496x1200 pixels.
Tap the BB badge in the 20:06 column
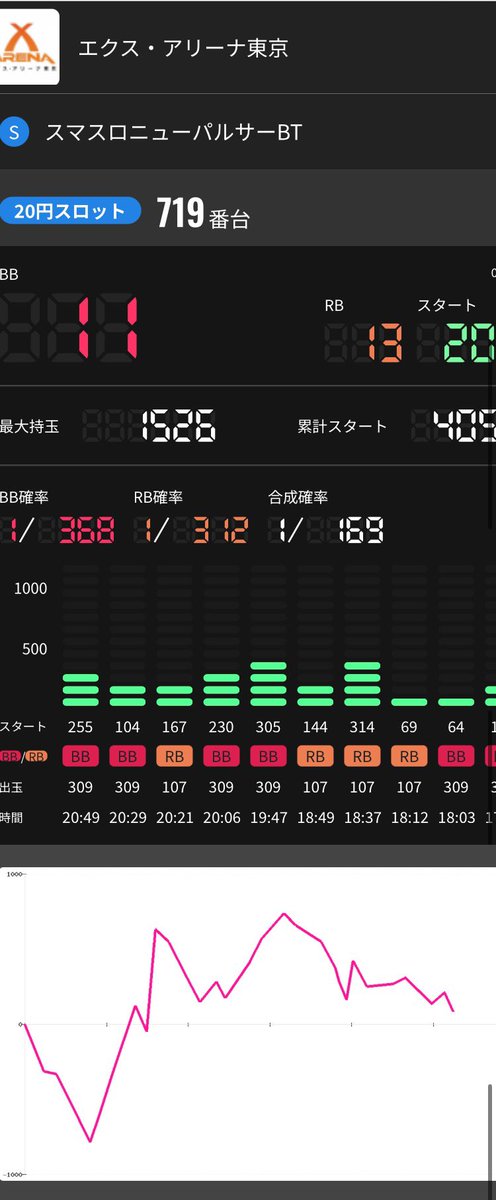pos(221,757)
